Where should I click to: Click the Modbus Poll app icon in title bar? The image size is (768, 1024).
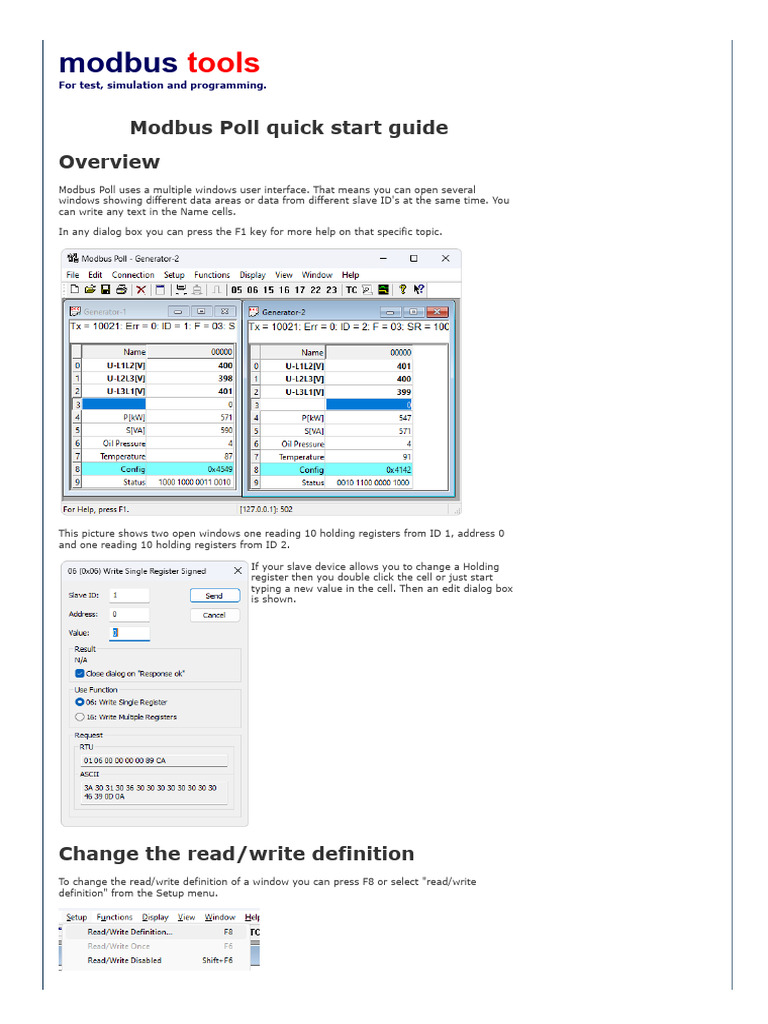(73, 259)
